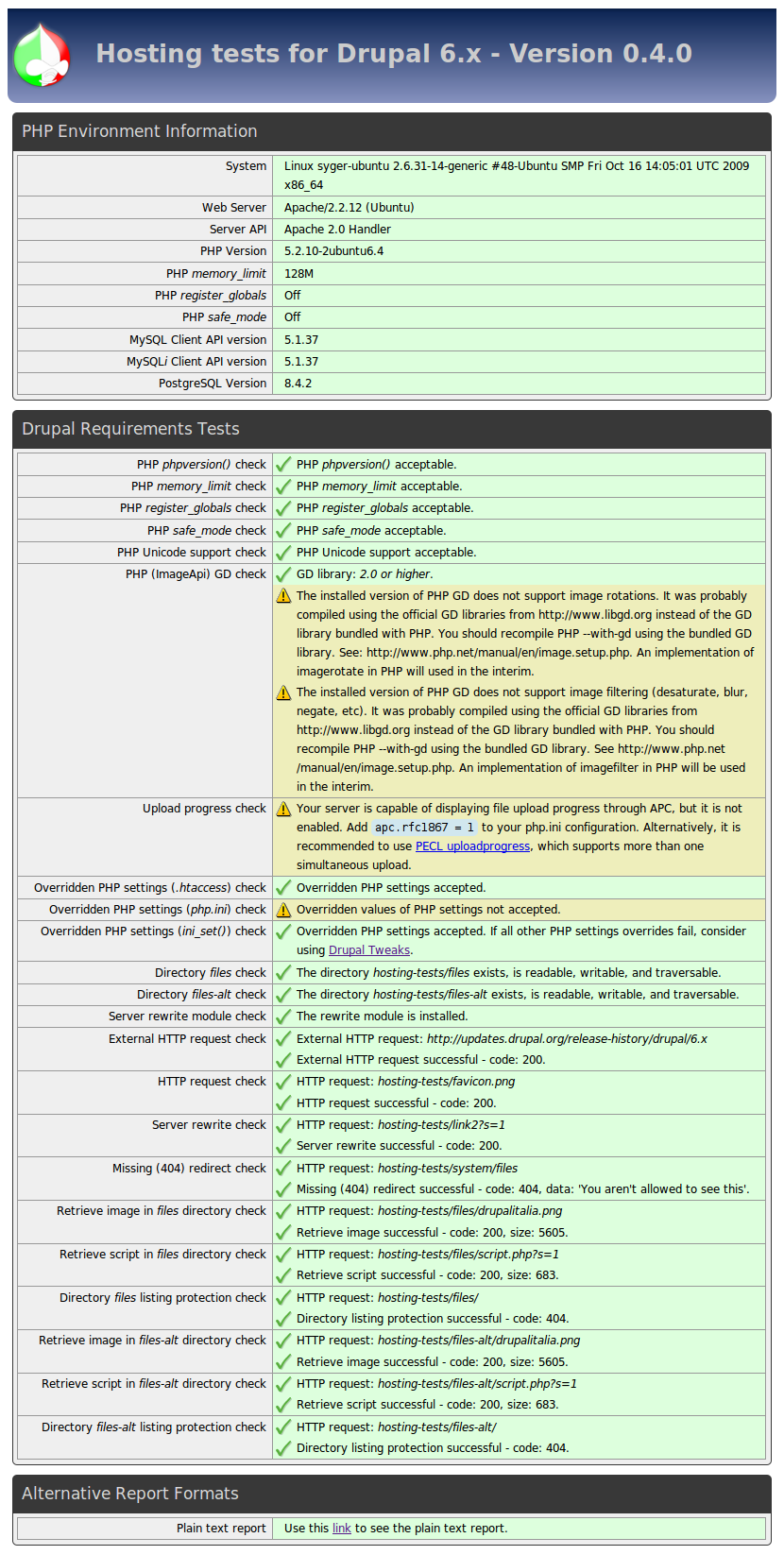Viewport: 784px width, 1555px height.
Task: Click checkmark beside HTTP request hosting-tests/files-alt/drupalitalia.png
Action: (x=283, y=1341)
